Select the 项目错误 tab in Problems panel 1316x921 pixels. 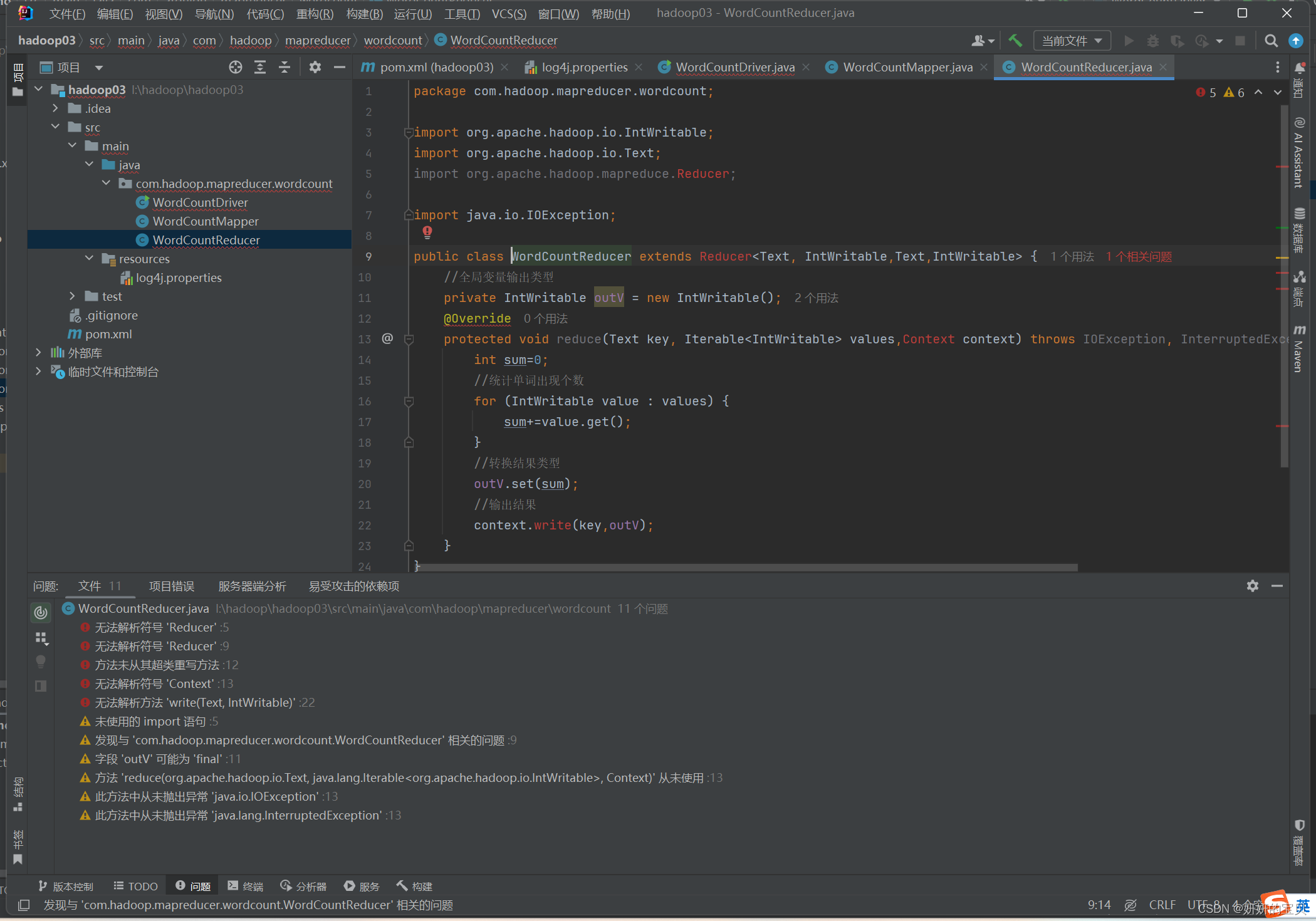(x=171, y=586)
